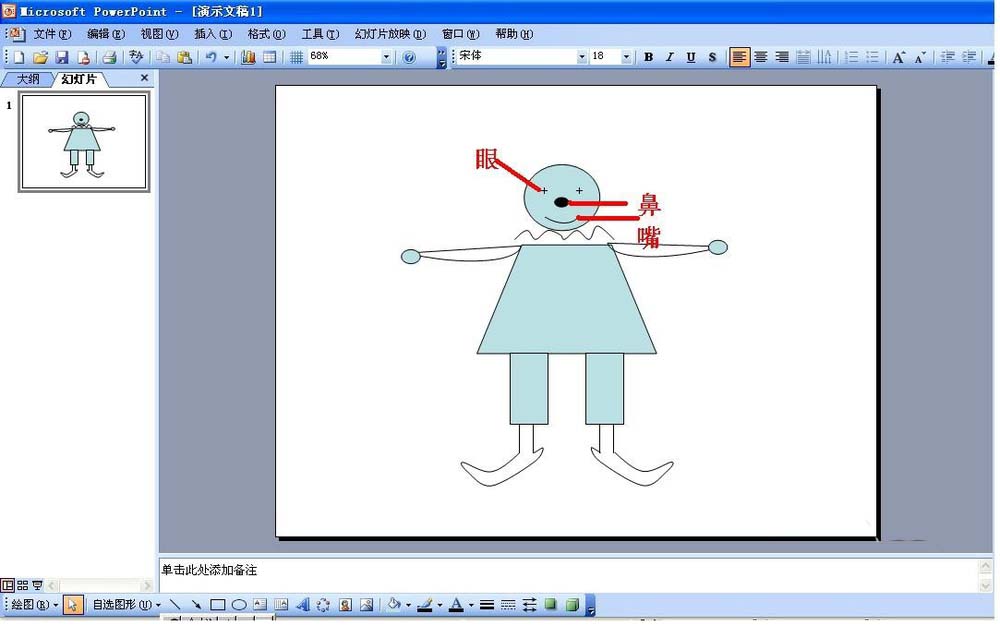This screenshot has width=1000, height=626.
Task: Open font color dropdown arrow
Action: click(x=471, y=605)
